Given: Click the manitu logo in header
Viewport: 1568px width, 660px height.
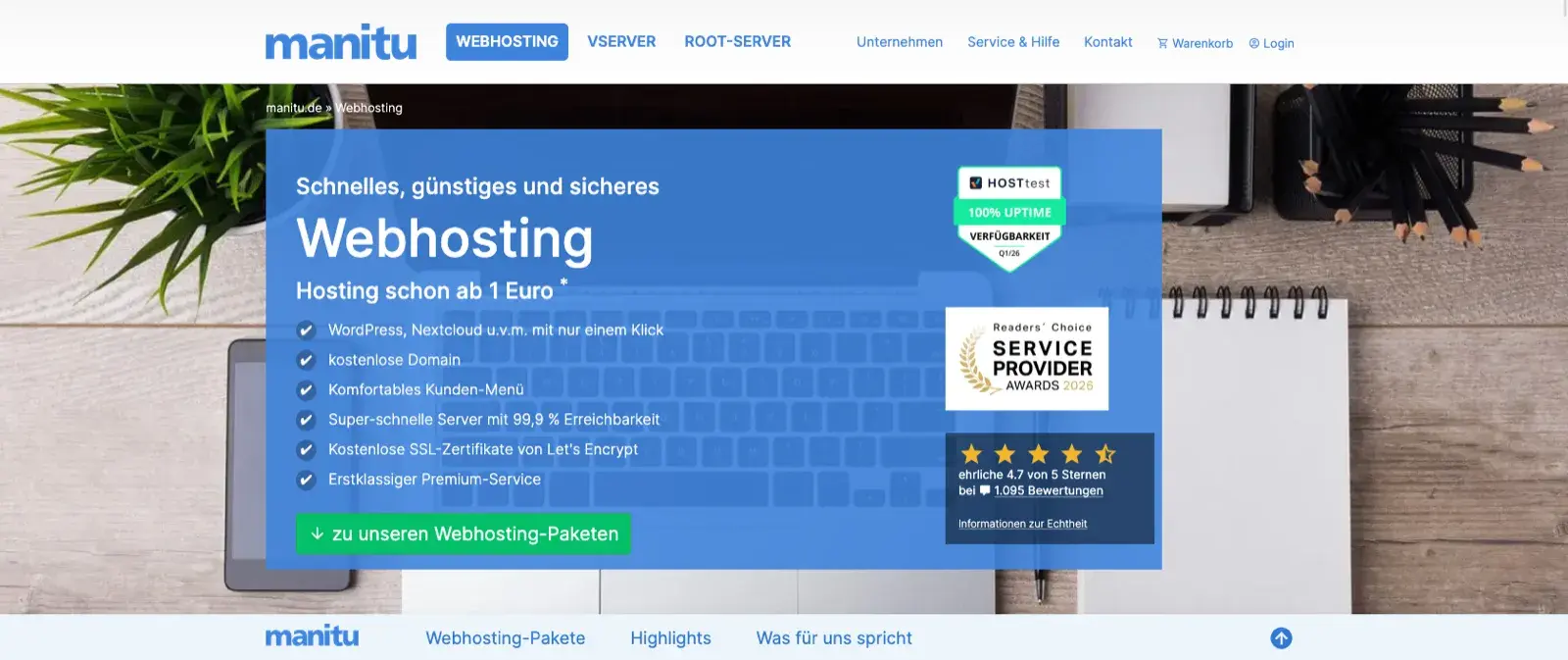Looking at the screenshot, I should point(340,42).
